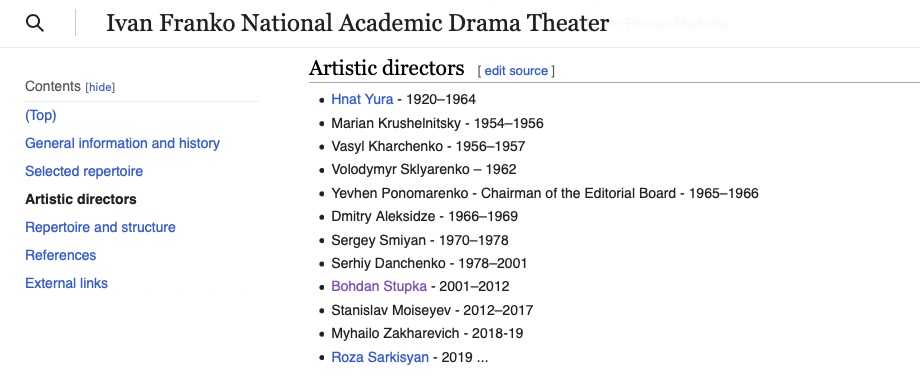
Task: Jump to Repertoire and structure section
Action: pos(100,227)
